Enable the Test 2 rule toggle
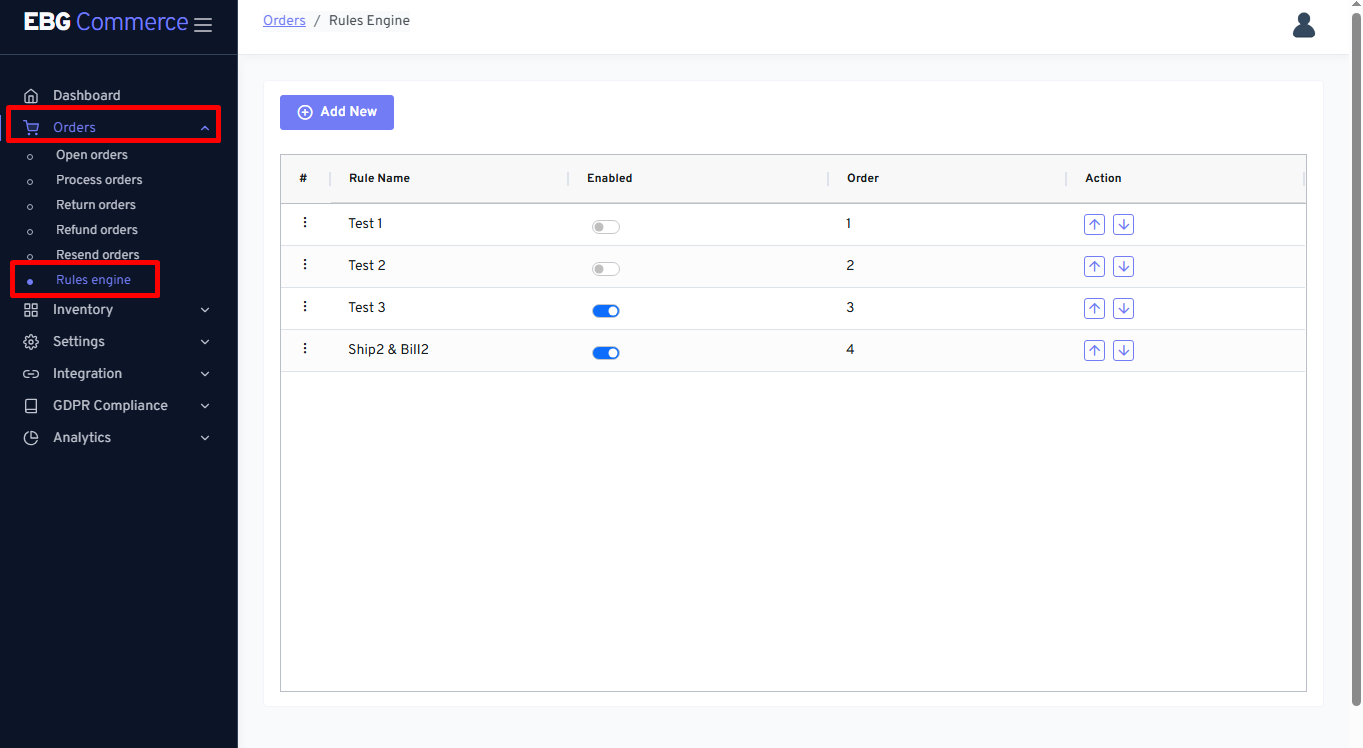Image resolution: width=1363 pixels, height=748 pixels. [605, 269]
